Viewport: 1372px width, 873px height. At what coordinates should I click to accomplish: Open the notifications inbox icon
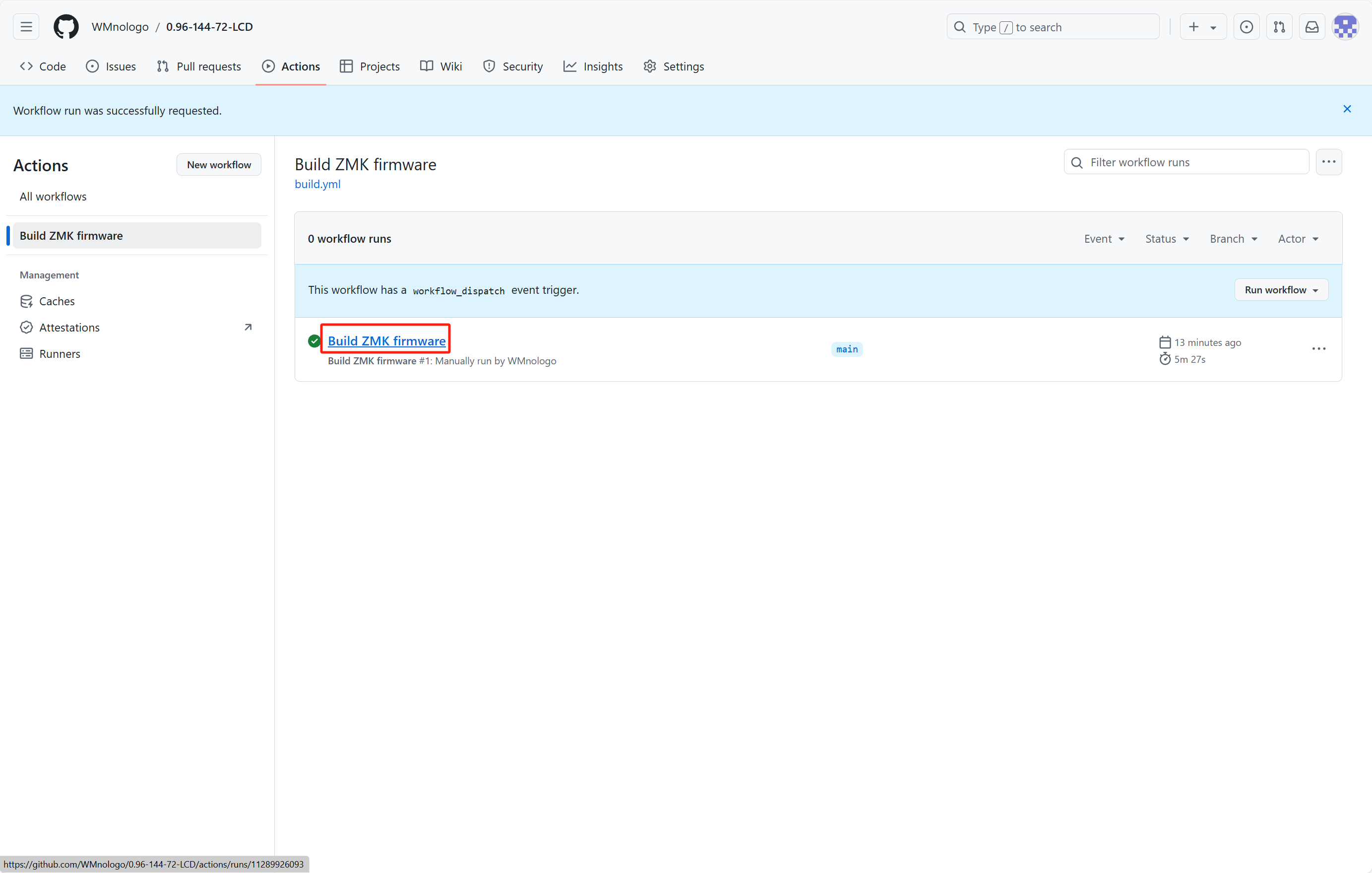click(1312, 27)
